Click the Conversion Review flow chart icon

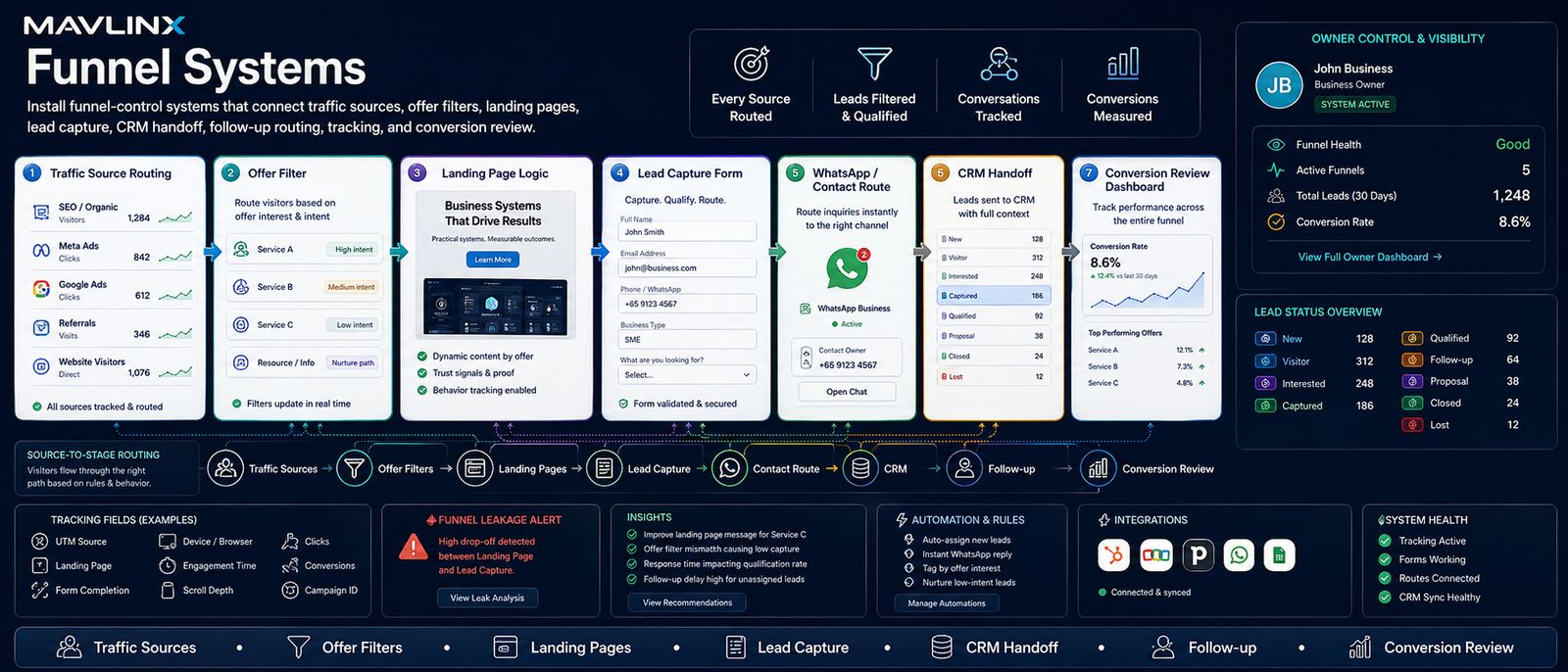click(x=1099, y=468)
